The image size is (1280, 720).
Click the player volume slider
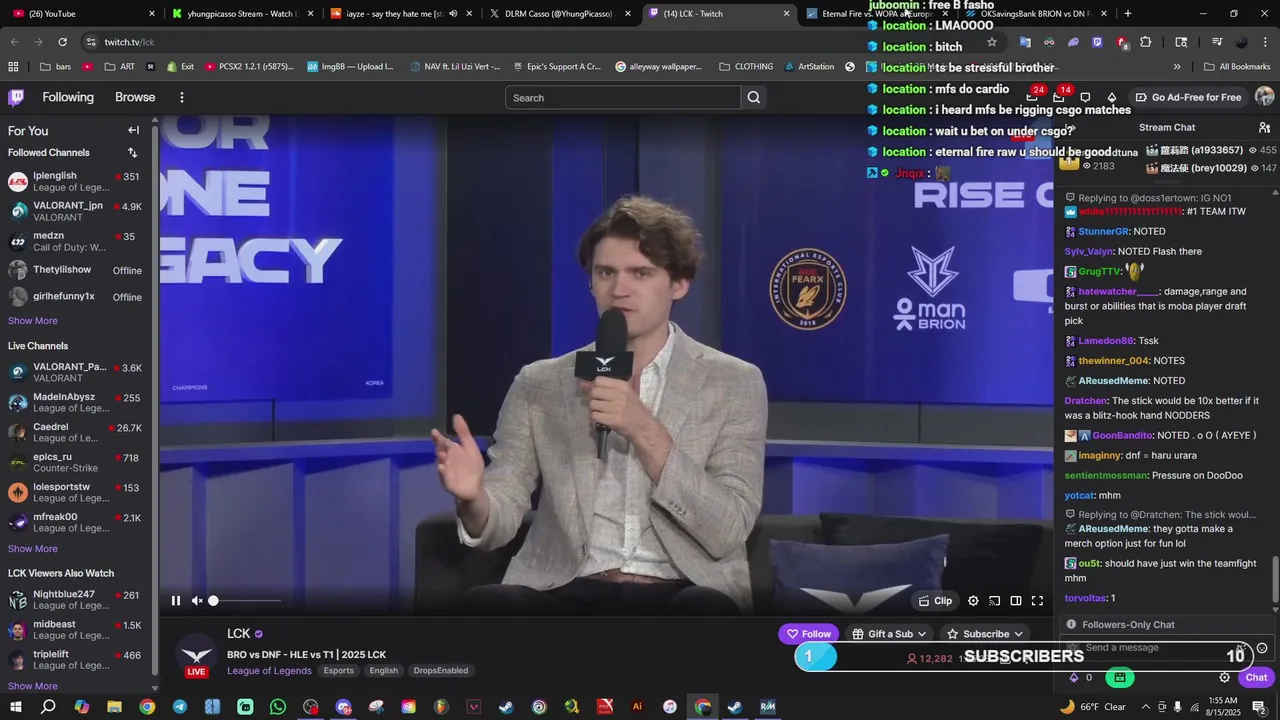(x=245, y=601)
